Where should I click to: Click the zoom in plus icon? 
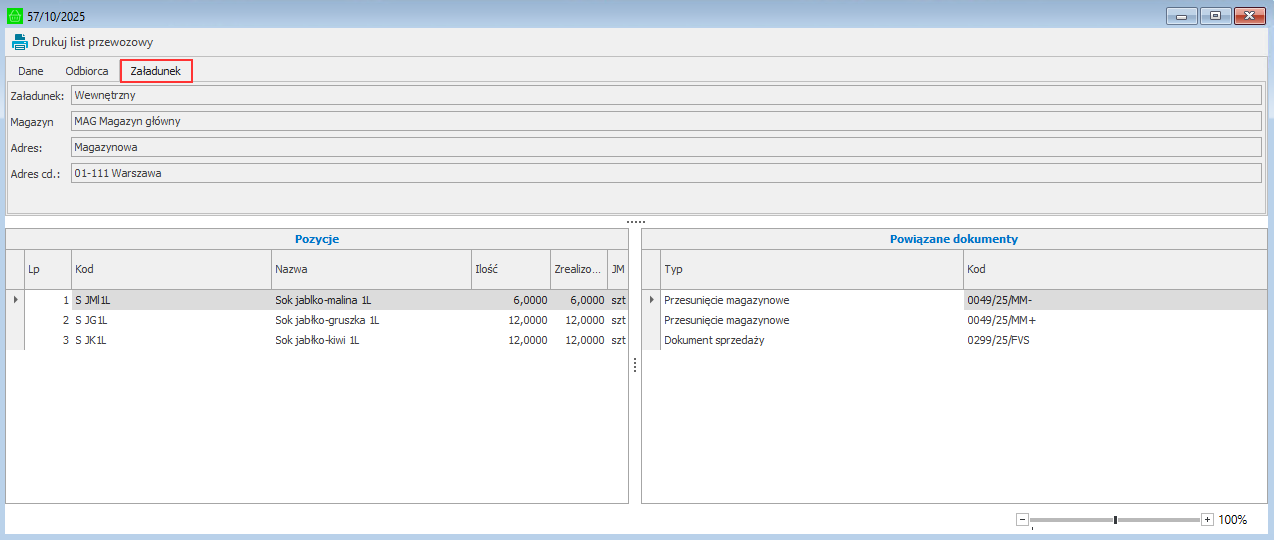1207,520
